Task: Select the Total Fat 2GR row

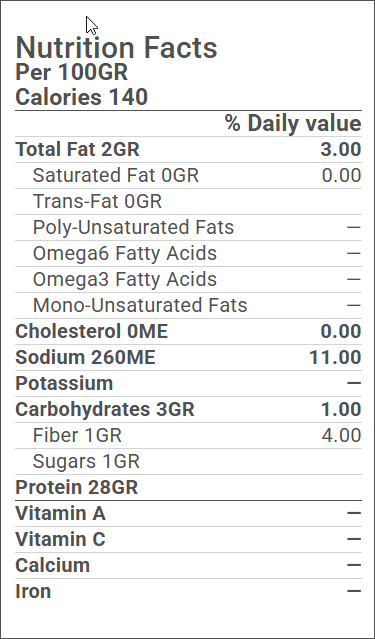Action: pos(188,149)
